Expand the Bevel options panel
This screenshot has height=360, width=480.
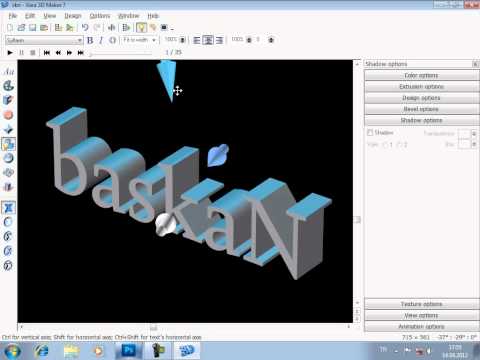point(421,109)
